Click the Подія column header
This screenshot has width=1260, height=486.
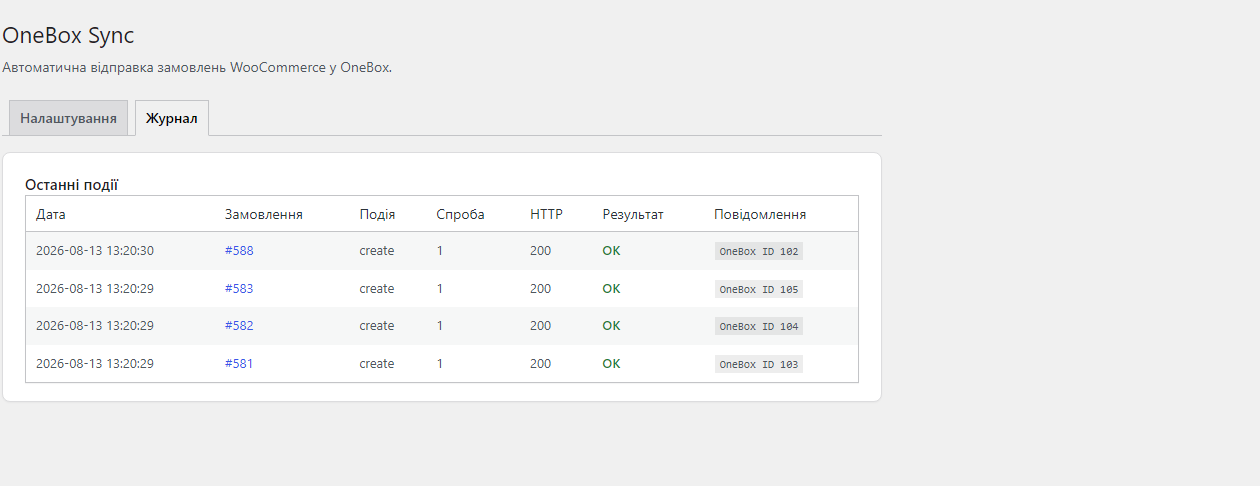tap(377, 214)
